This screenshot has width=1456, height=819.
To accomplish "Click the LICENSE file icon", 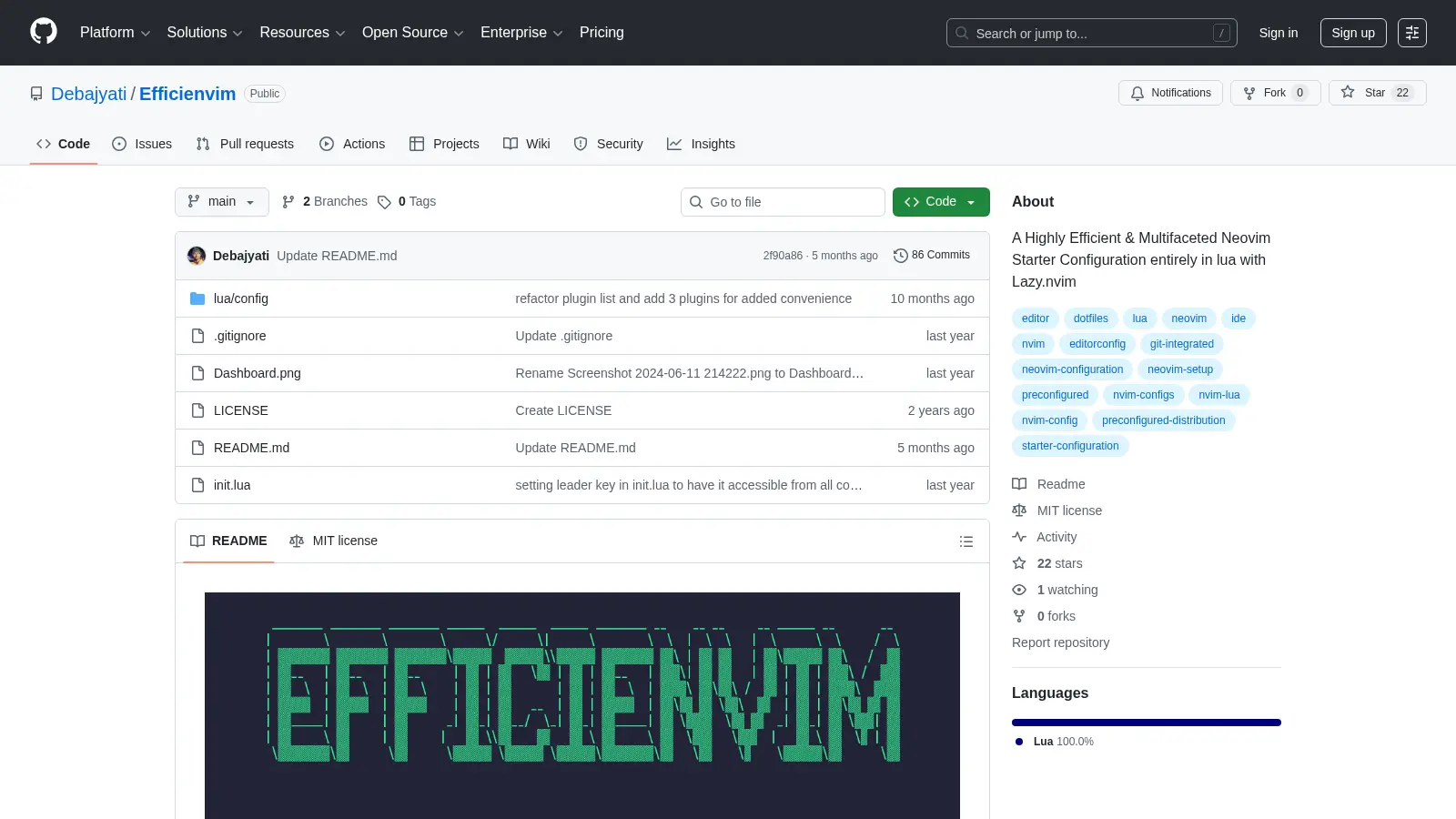I will click(197, 410).
